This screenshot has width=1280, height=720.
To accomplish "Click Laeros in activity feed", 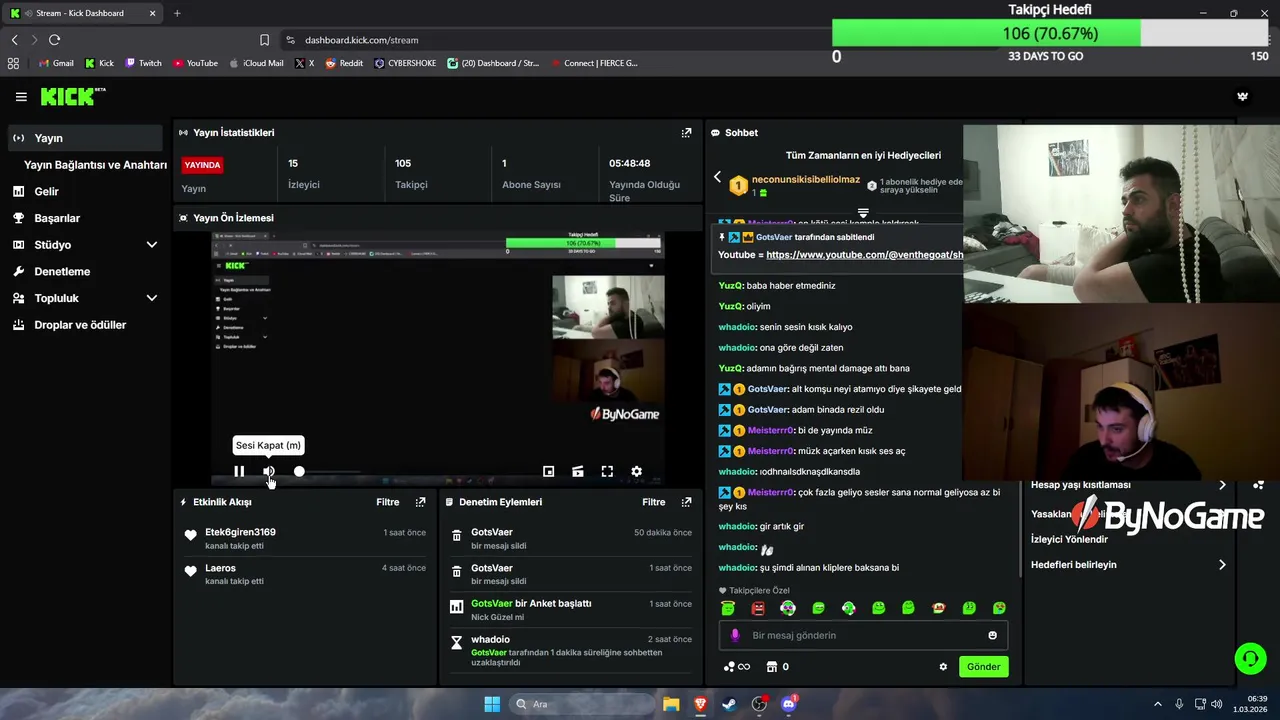I will click(x=220, y=568).
